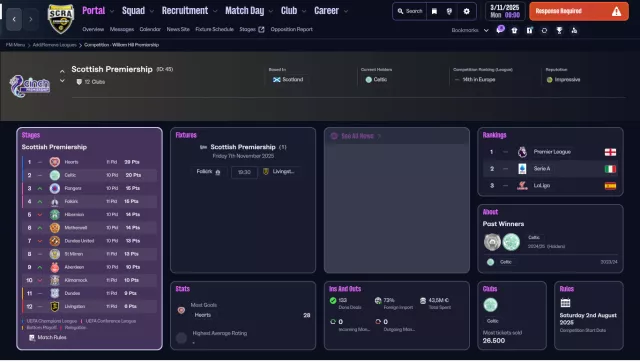The height and width of the screenshot is (362, 640).
Task: Click the cinch Premiership competition logo
Action: tap(29, 86)
